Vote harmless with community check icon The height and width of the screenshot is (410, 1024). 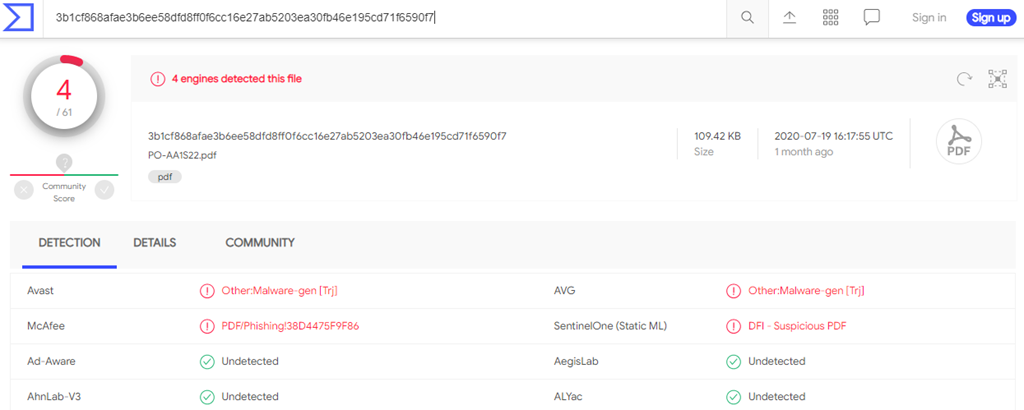click(x=104, y=190)
